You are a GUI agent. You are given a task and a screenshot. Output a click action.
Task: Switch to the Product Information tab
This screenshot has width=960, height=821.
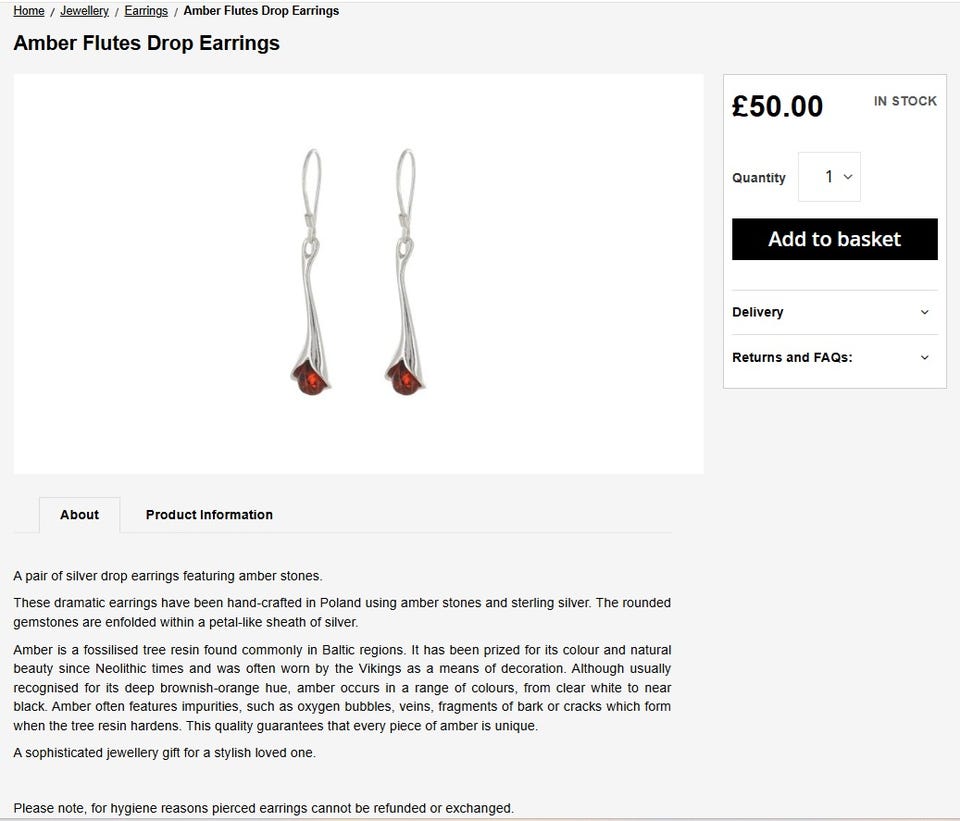[209, 515]
